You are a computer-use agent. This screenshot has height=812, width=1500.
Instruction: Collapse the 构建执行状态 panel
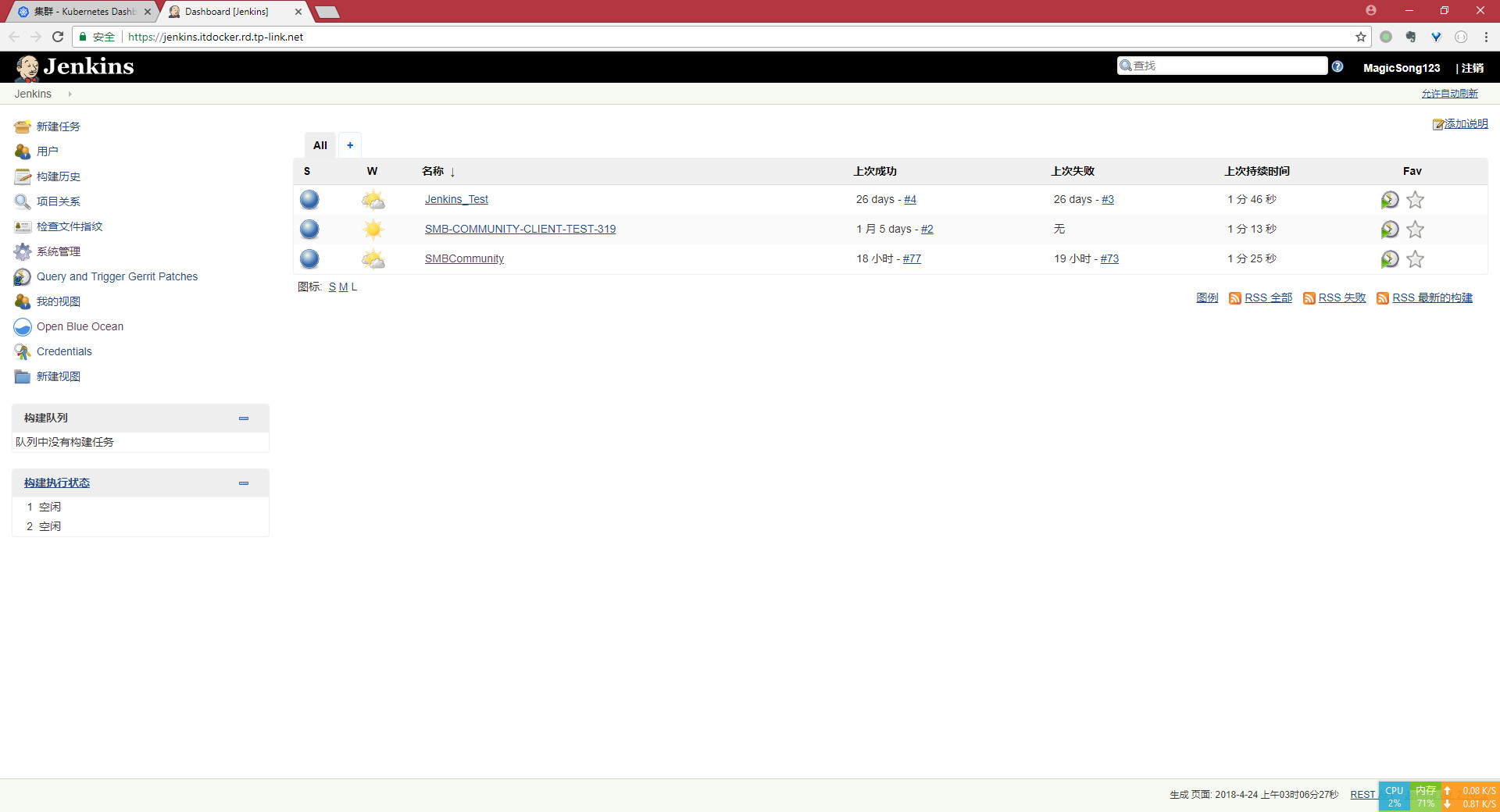tap(243, 483)
